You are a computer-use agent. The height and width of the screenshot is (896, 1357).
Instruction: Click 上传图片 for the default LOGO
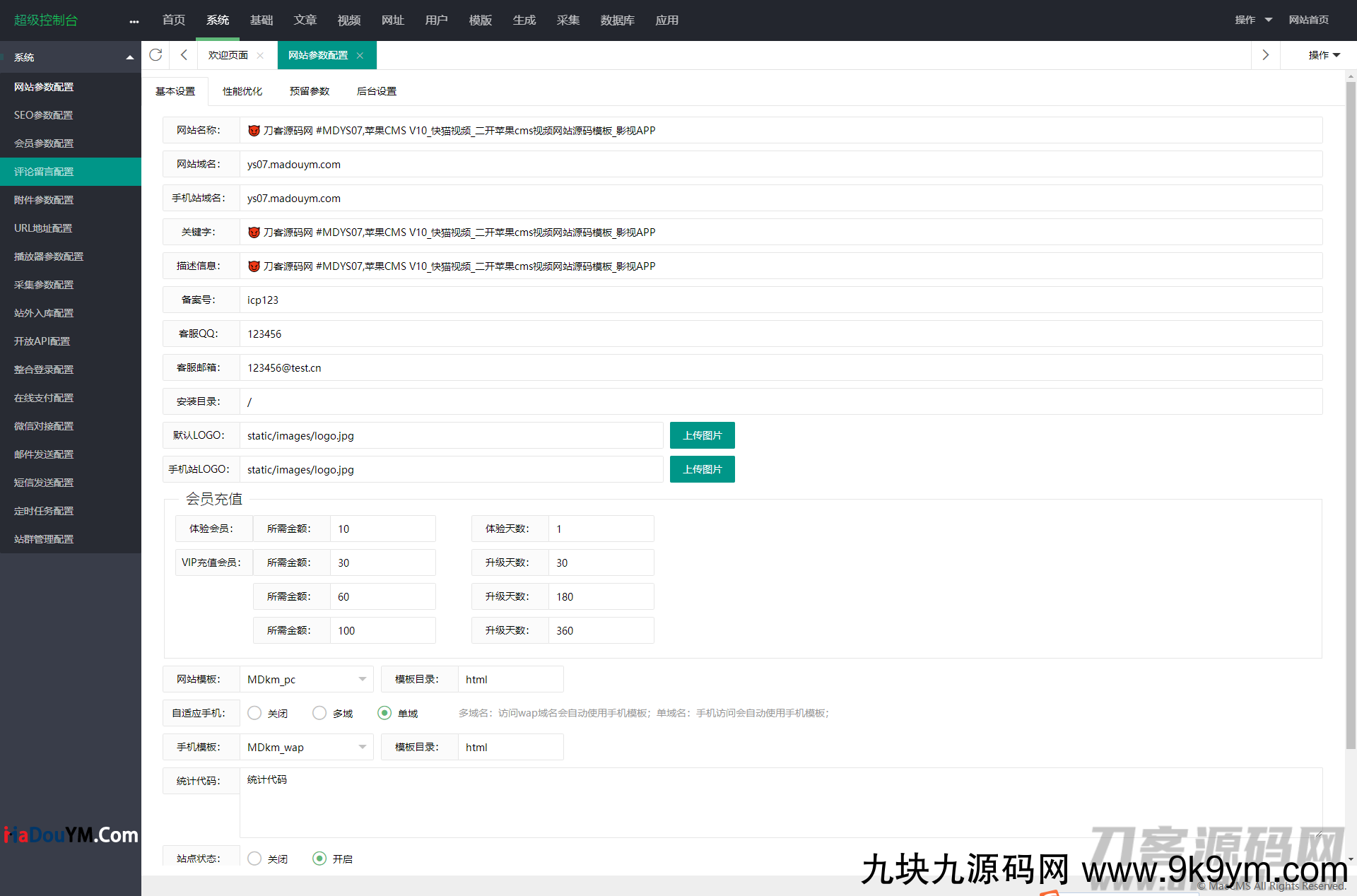click(x=702, y=435)
